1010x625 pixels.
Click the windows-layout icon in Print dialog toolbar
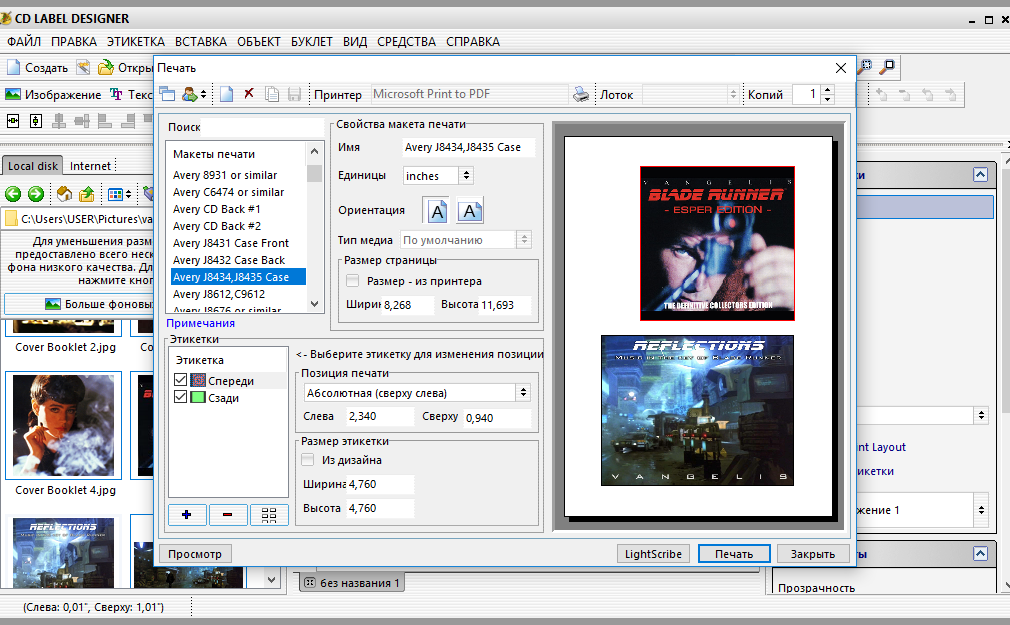click(167, 94)
